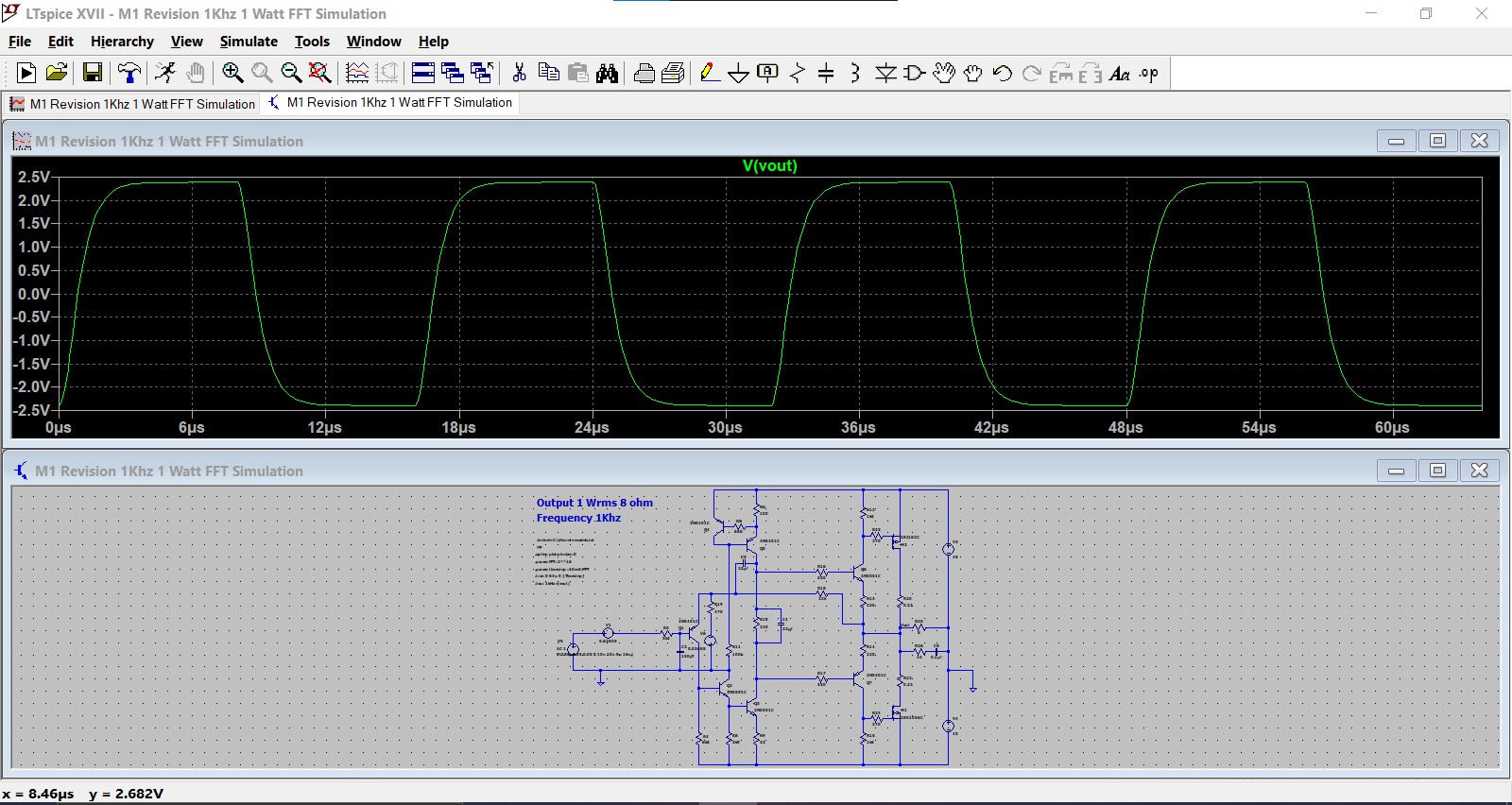Switch to the schematic document tab

pos(389,102)
